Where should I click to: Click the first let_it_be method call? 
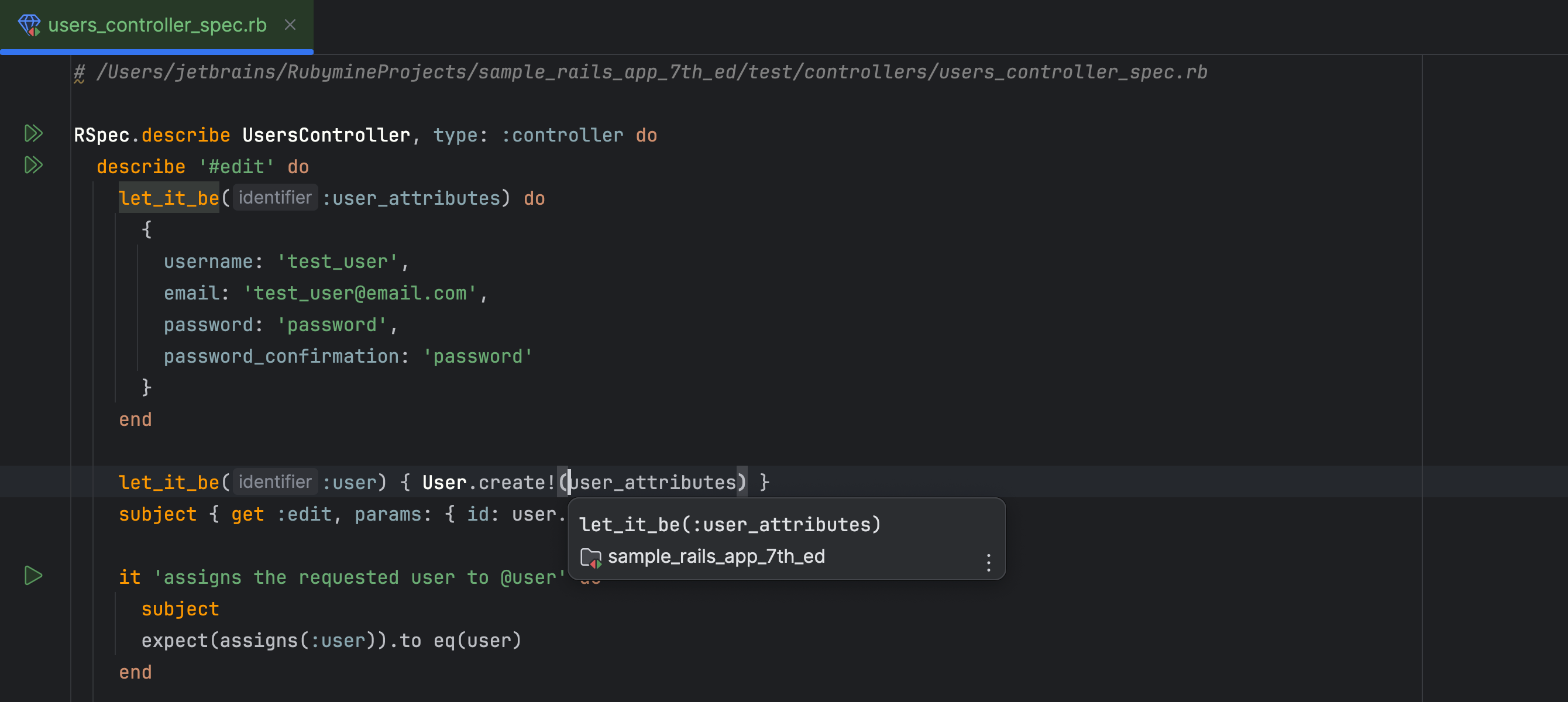click(x=169, y=198)
